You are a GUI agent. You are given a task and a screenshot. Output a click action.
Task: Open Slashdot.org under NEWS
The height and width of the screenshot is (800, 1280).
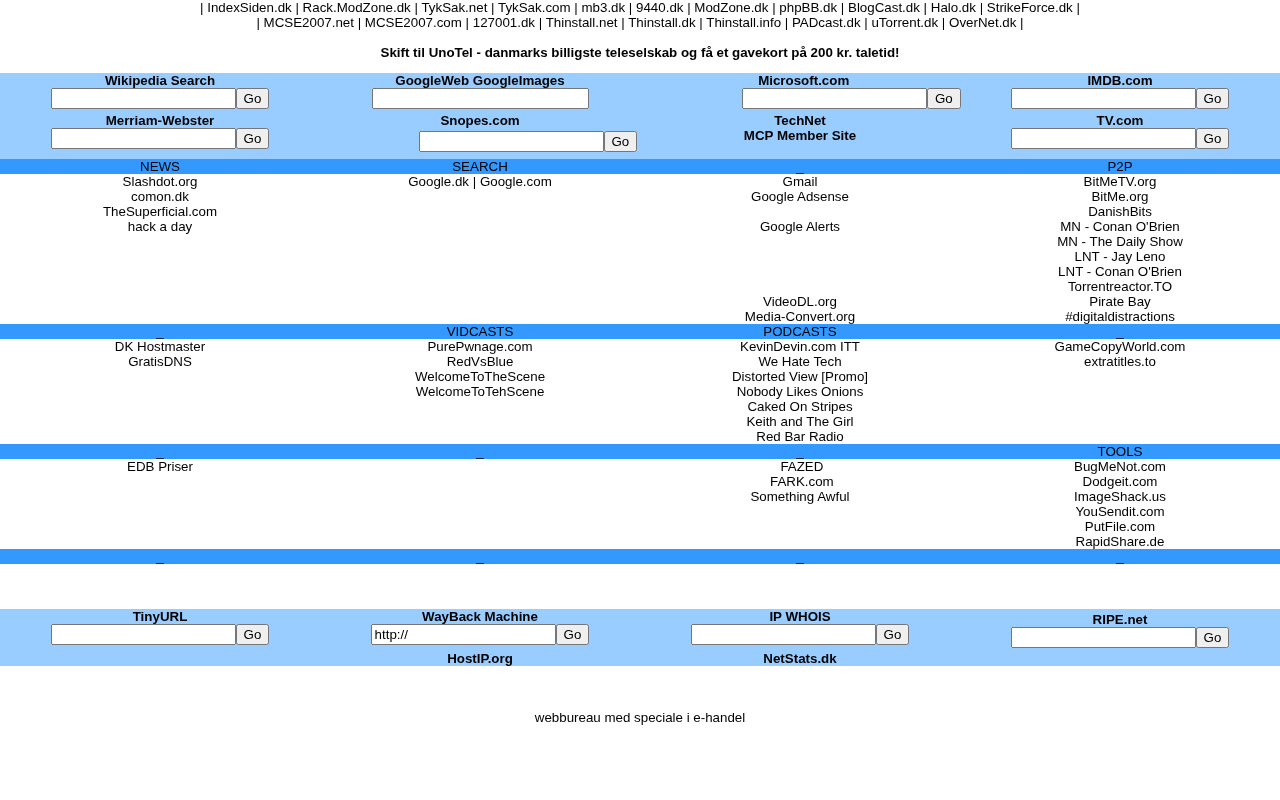pyautogui.click(x=160, y=182)
